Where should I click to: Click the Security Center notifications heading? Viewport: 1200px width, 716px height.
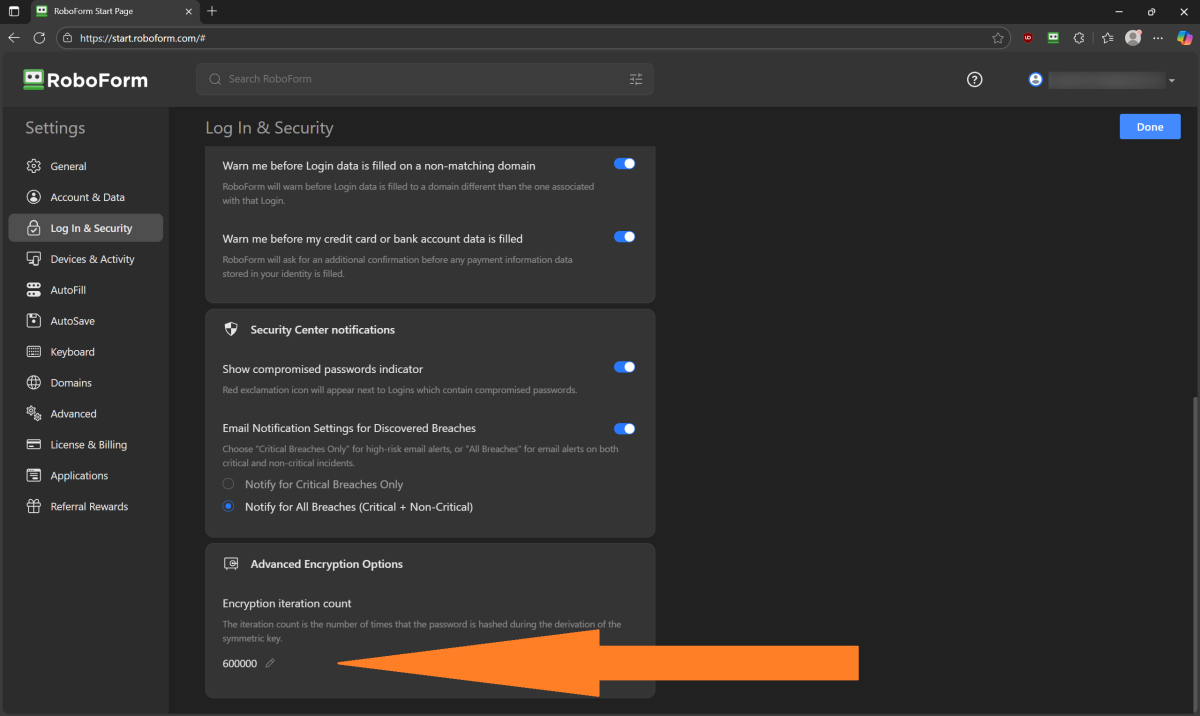(x=323, y=330)
